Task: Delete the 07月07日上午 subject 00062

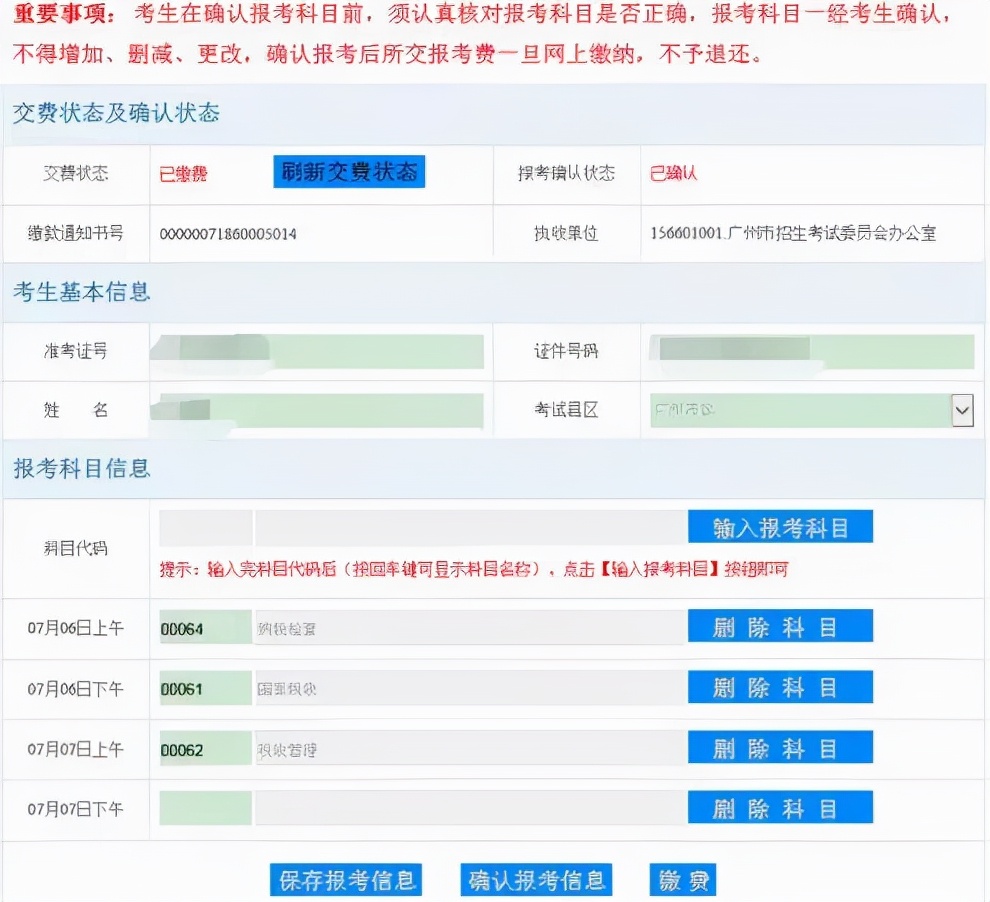Action: [x=780, y=747]
